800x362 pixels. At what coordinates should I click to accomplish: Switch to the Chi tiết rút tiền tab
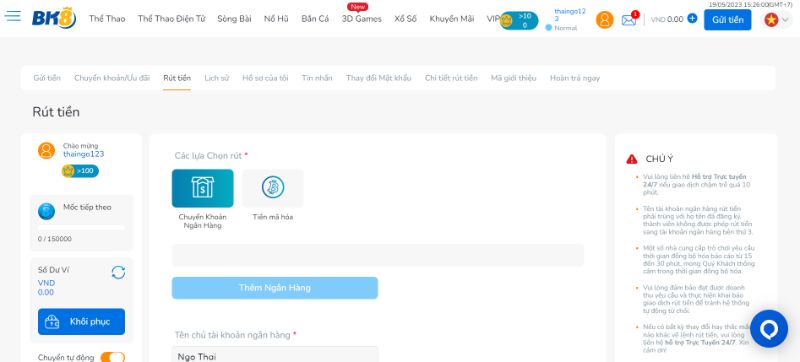[451, 78]
